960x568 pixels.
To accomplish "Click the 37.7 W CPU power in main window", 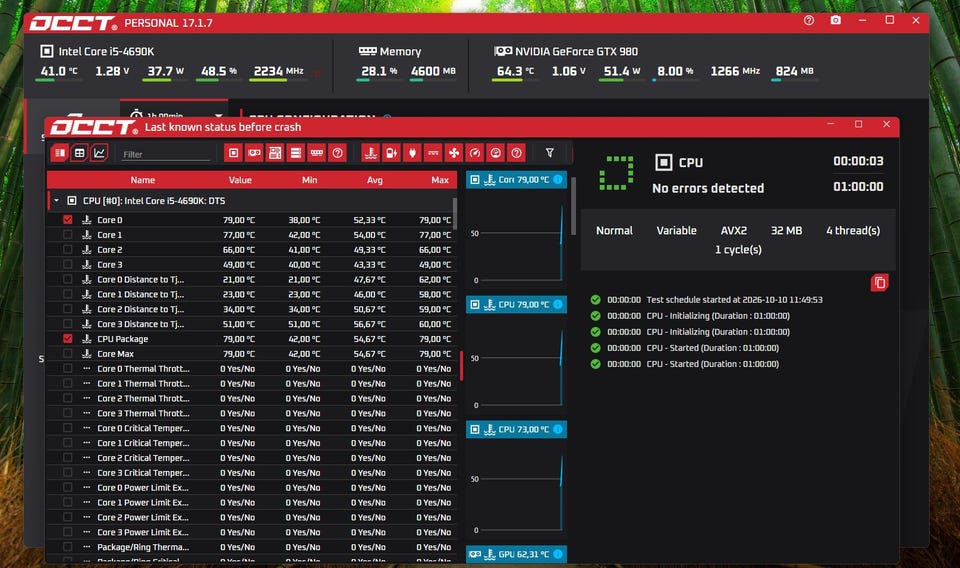I will [165, 71].
